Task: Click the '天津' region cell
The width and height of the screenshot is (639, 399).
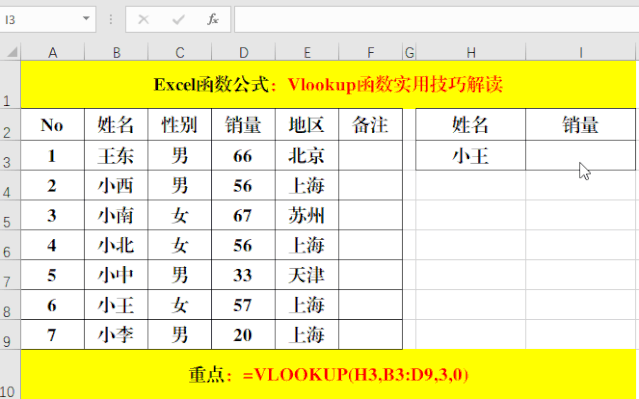Action: coord(307,275)
